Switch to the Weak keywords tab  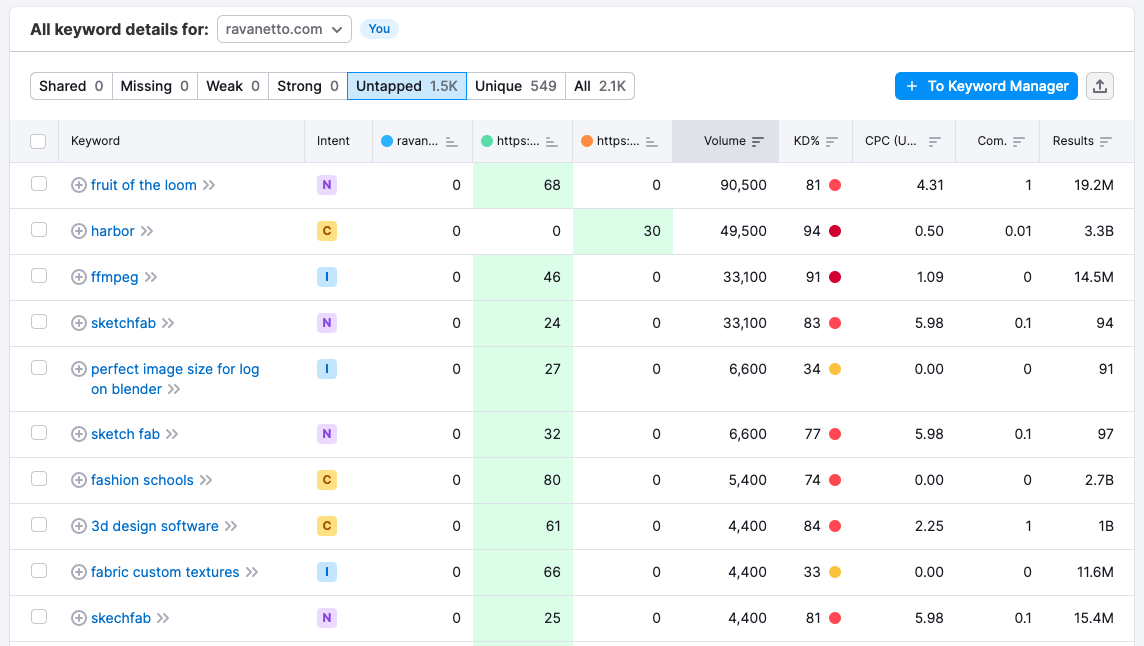point(233,86)
